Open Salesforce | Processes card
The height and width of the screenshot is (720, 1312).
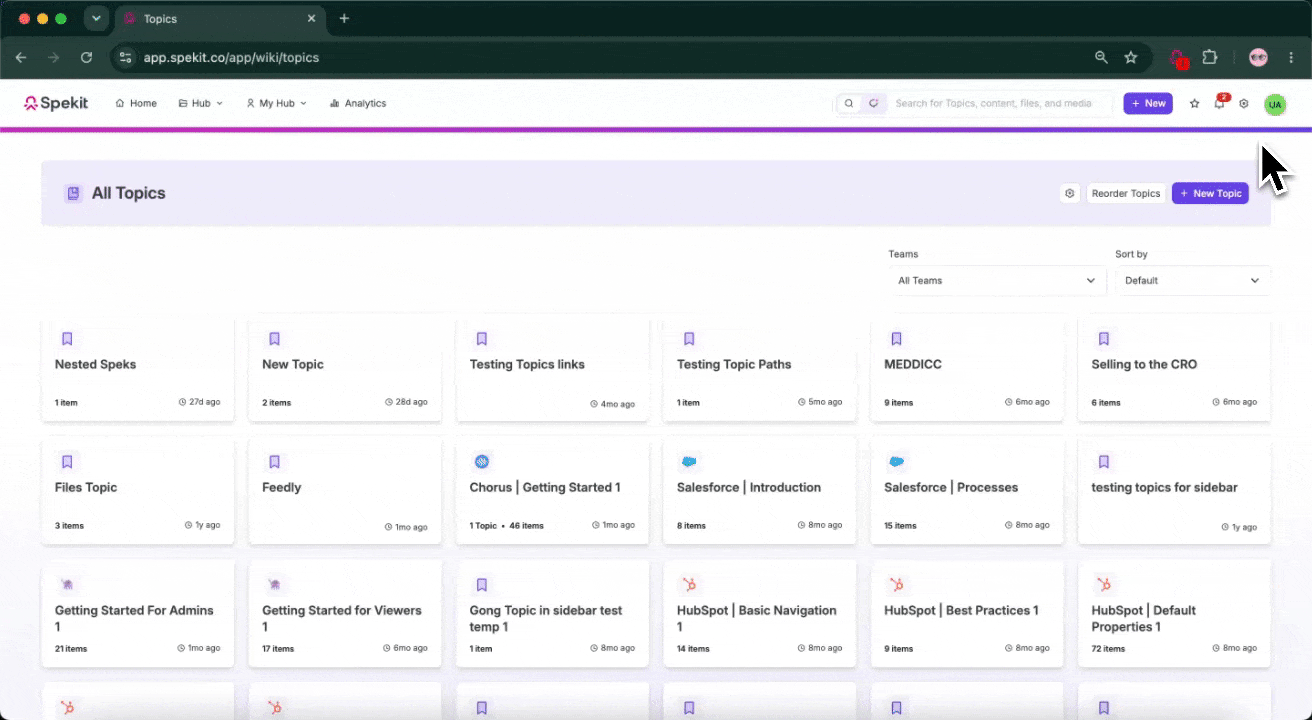coord(967,491)
